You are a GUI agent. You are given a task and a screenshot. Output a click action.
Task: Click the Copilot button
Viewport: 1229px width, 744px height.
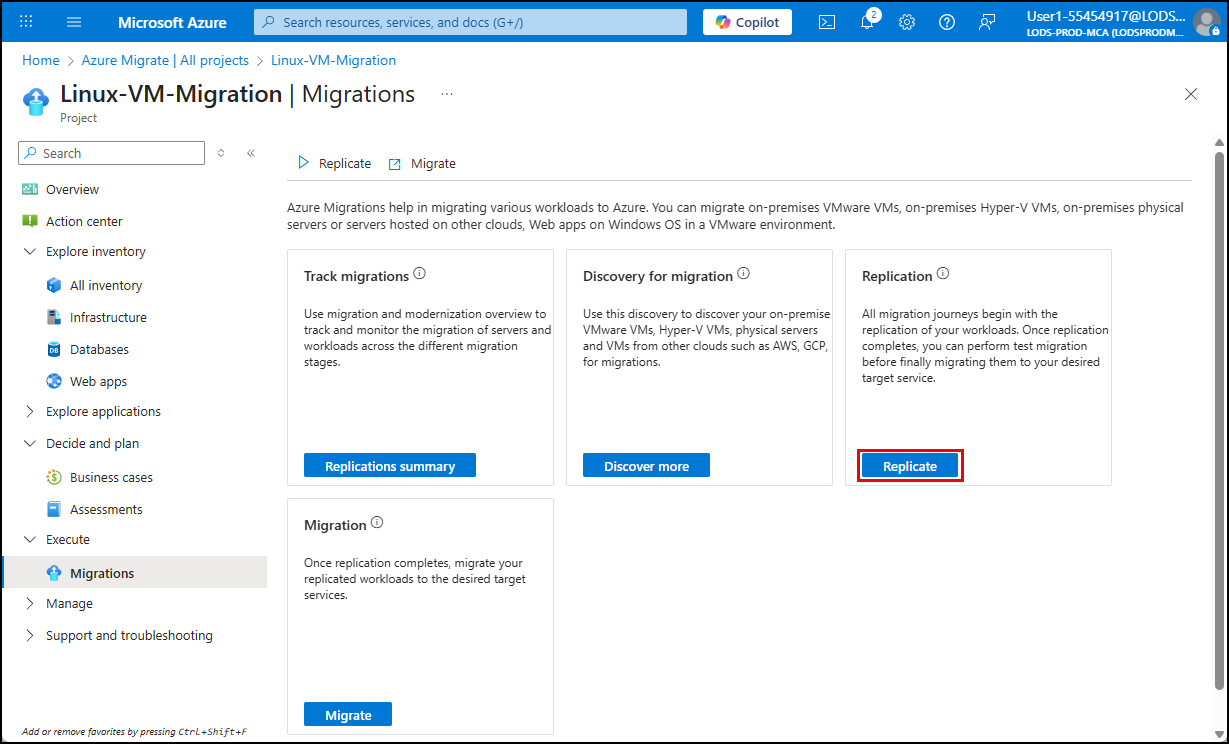(747, 22)
